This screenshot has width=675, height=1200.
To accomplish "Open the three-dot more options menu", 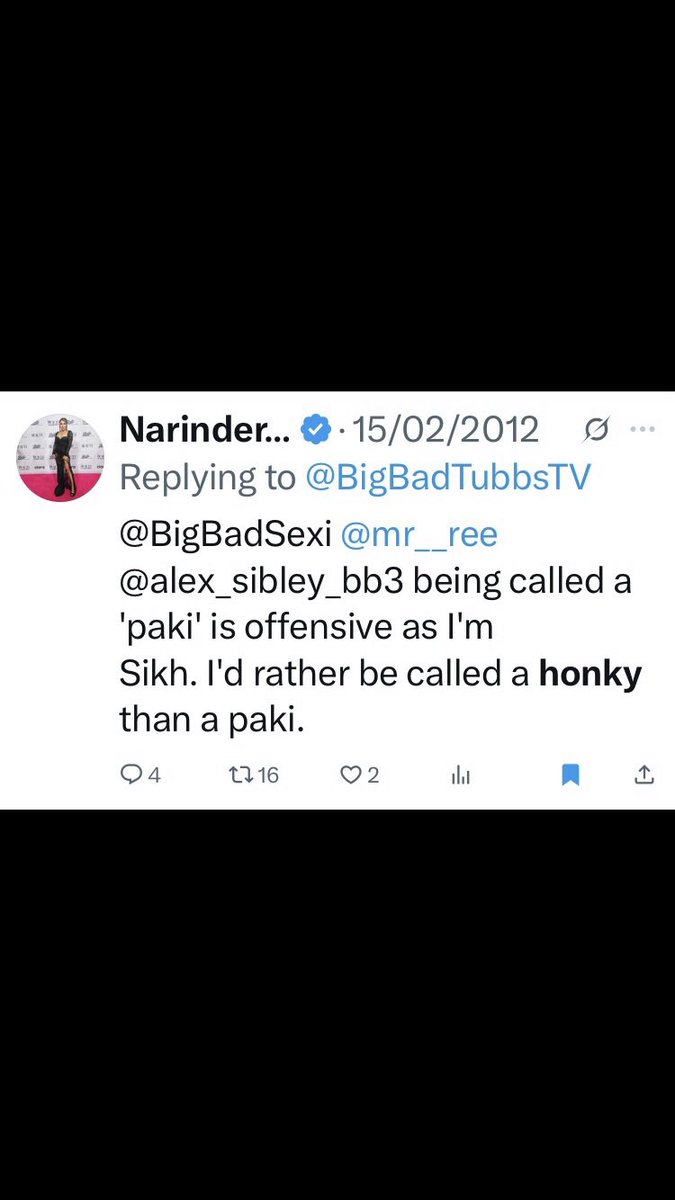I will click(643, 430).
